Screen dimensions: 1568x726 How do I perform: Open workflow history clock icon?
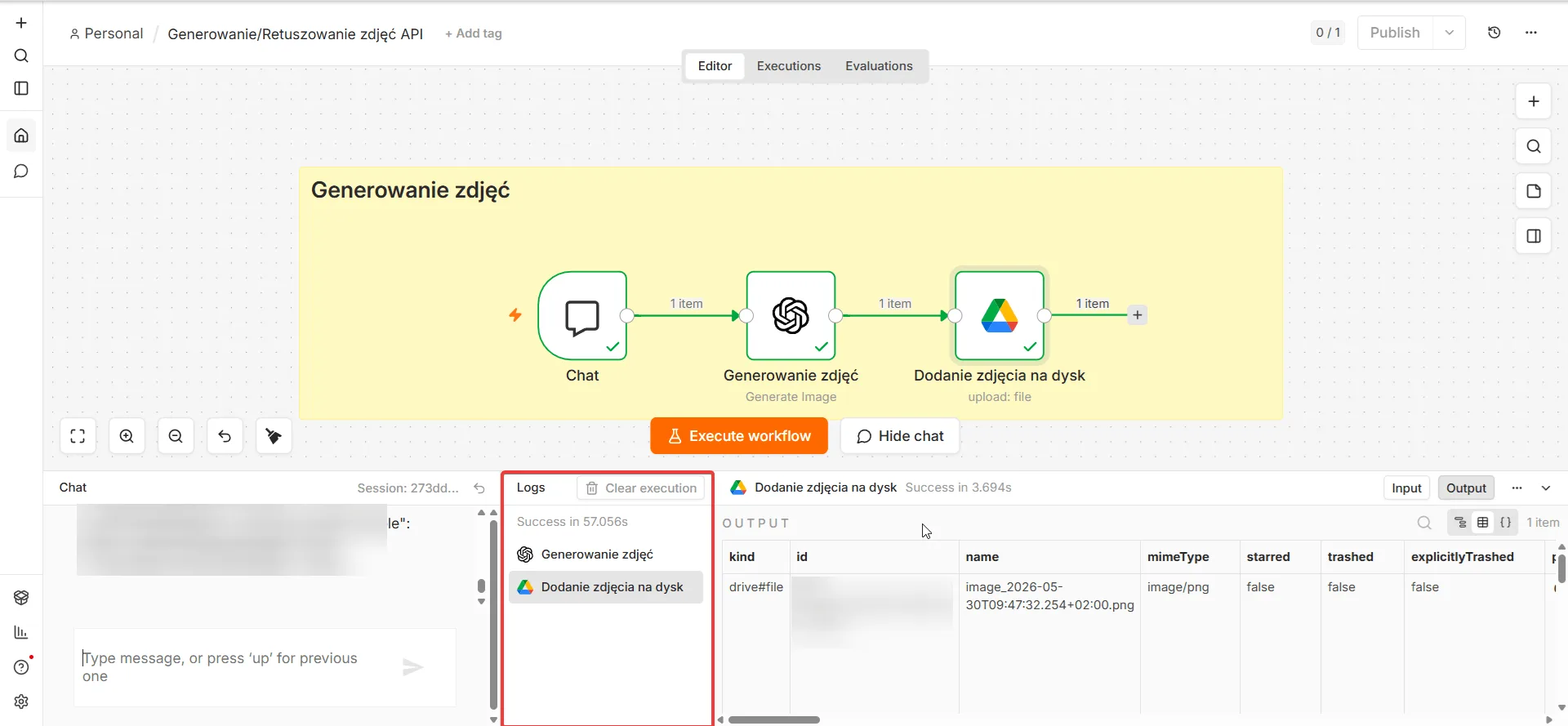point(1494,33)
